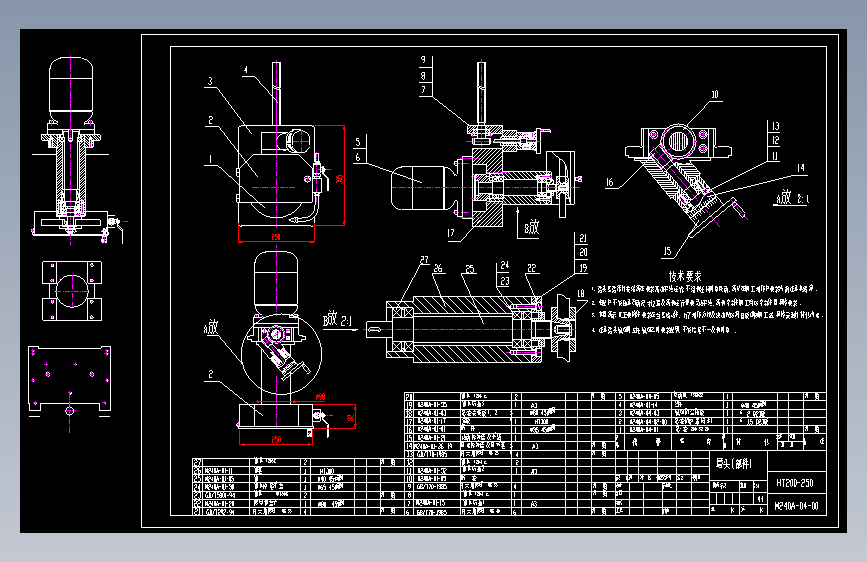Click drawing number M240A-04-00
867x562 pixels.
[797, 506]
